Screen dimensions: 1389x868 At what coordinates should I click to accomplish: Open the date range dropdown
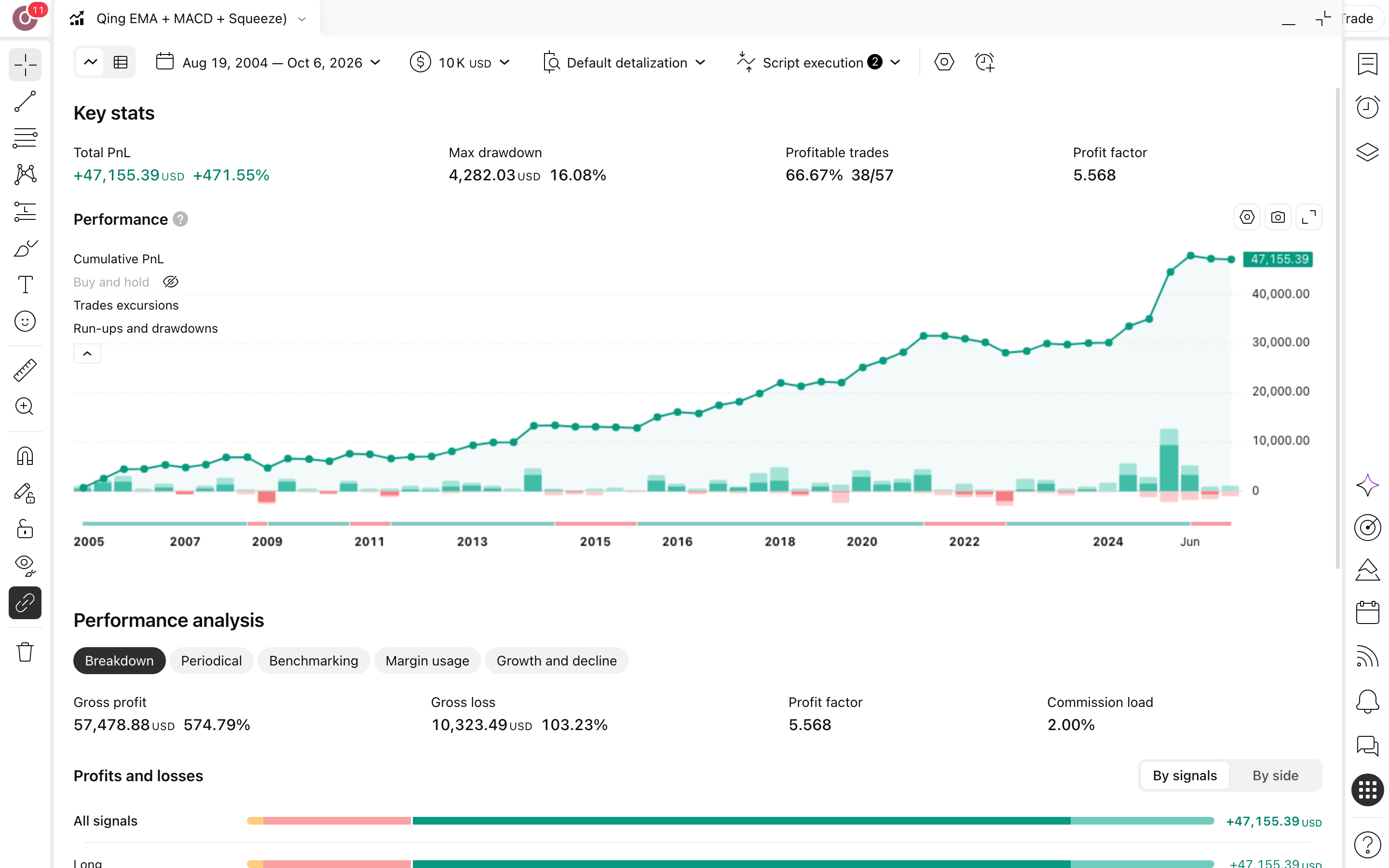(x=268, y=63)
